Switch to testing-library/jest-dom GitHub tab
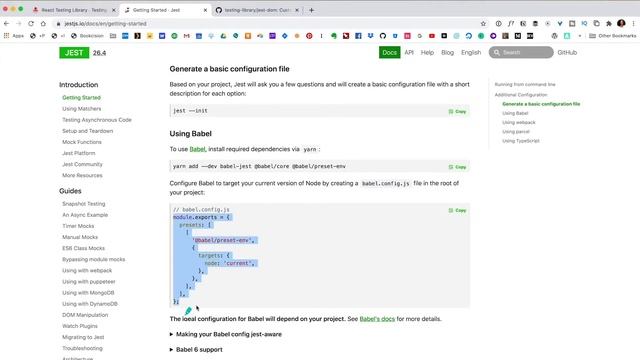This screenshot has height=360, width=640. coord(257,10)
